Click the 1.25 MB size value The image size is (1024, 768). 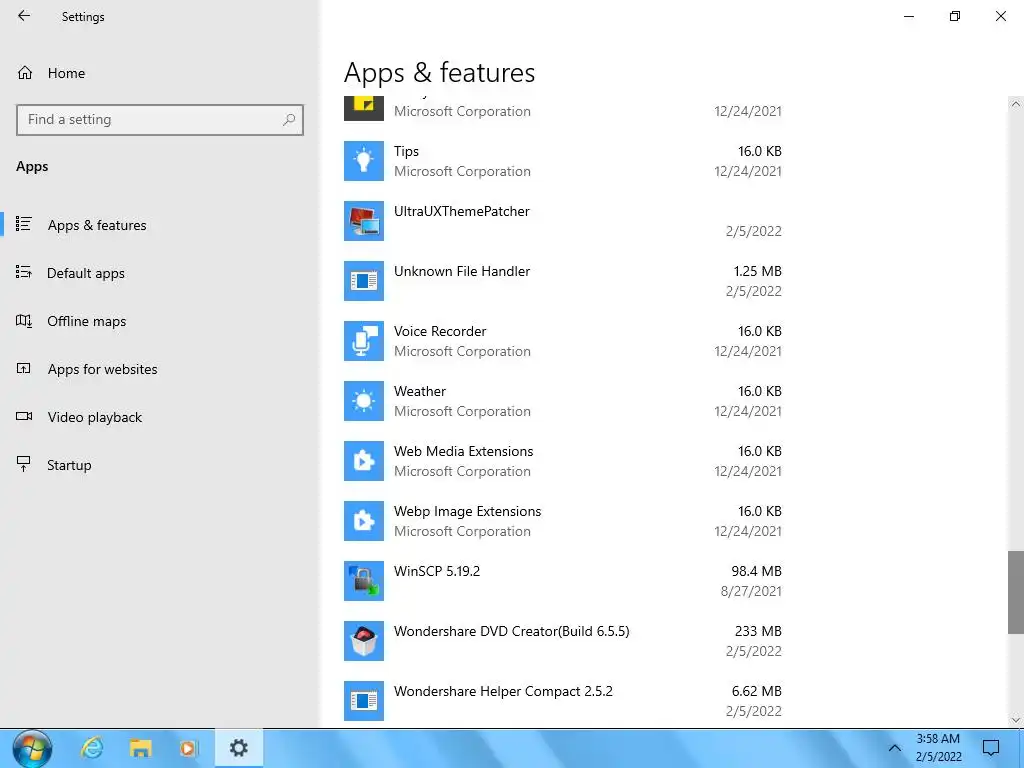(x=758, y=271)
